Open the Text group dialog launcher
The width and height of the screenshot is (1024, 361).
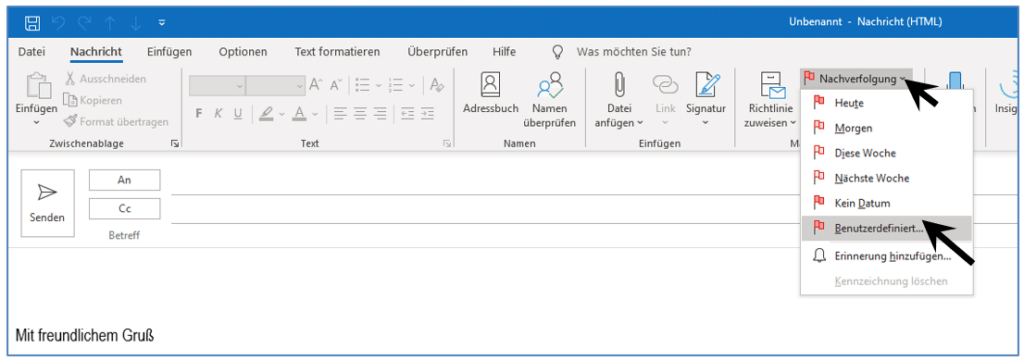[447, 144]
